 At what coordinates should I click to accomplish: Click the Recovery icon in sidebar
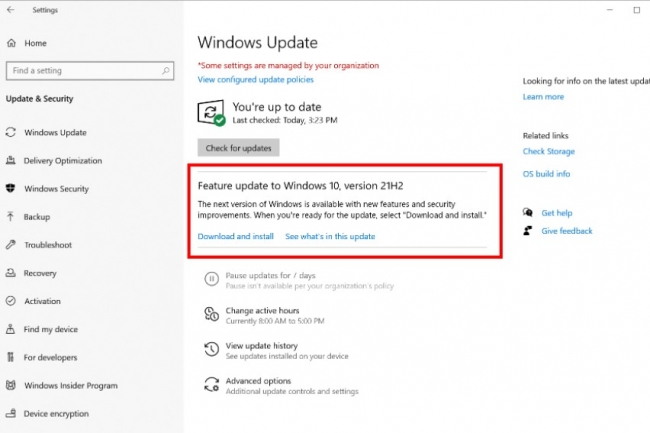pyautogui.click(x=11, y=273)
